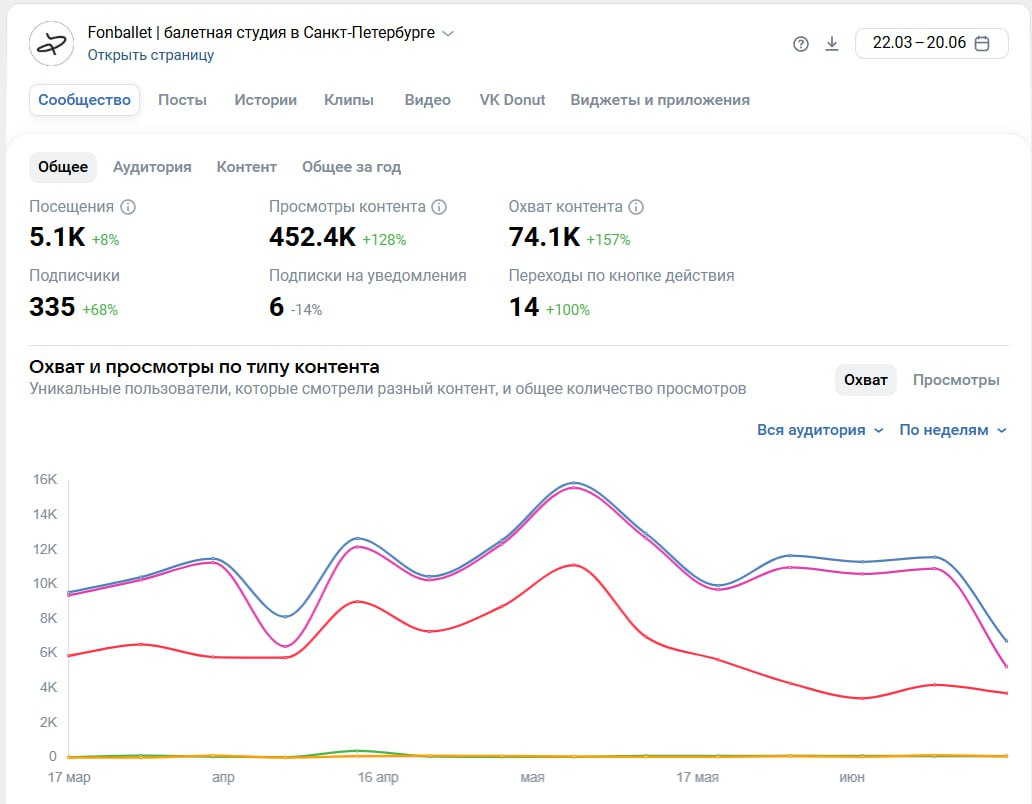
Task: Click info icon next to Посещения
Action: (128, 207)
